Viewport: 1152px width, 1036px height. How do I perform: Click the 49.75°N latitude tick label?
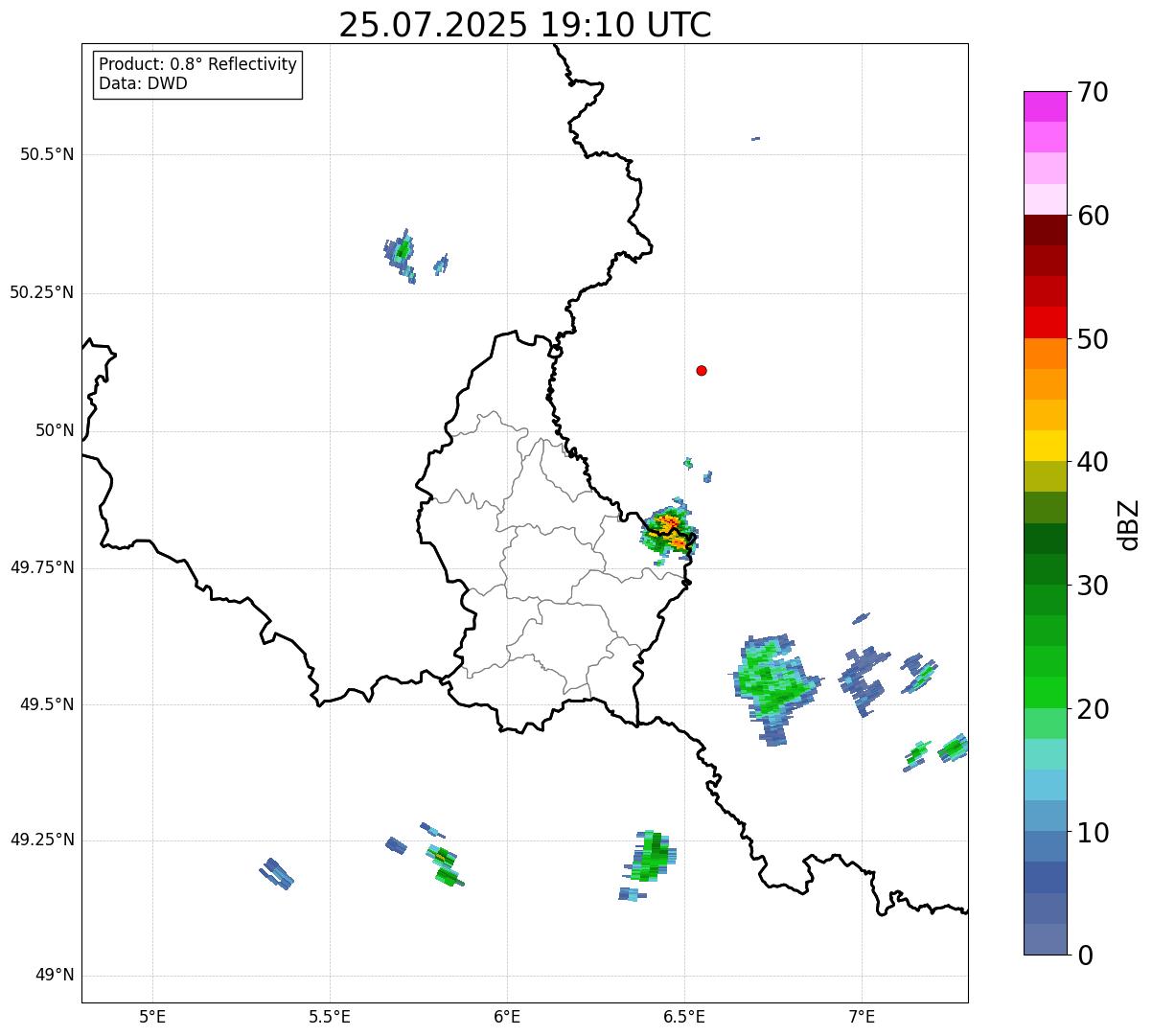coord(42,567)
